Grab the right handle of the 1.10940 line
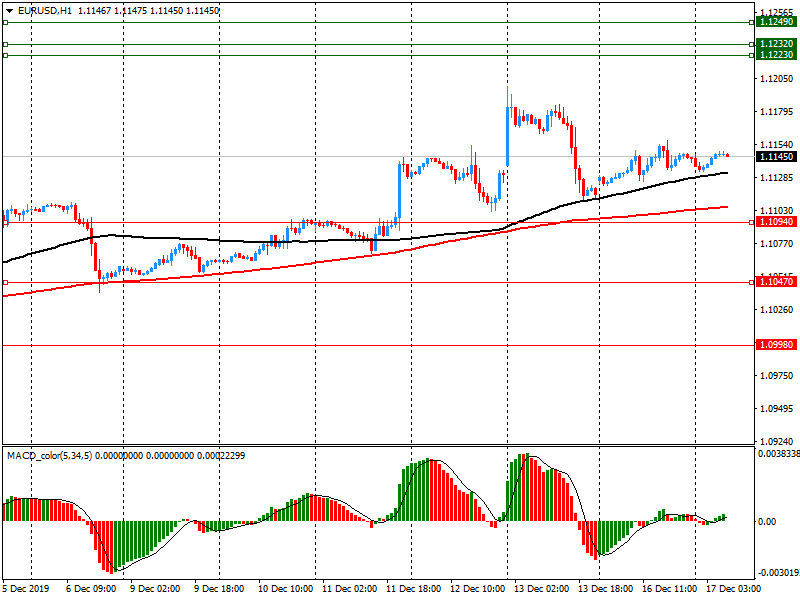This screenshot has height=600, width=800. click(752, 222)
